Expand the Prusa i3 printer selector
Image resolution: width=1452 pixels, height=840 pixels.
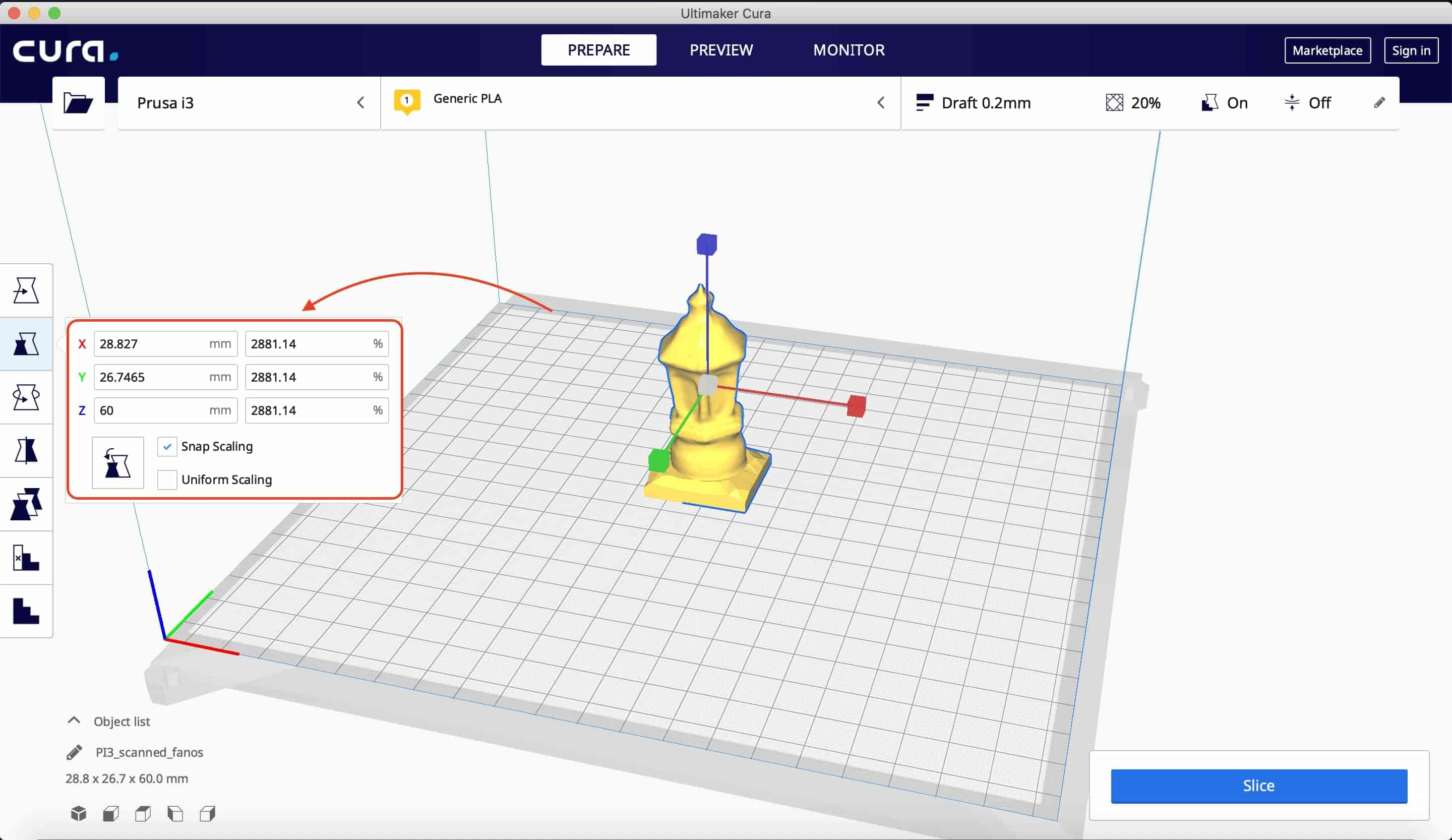249,103
